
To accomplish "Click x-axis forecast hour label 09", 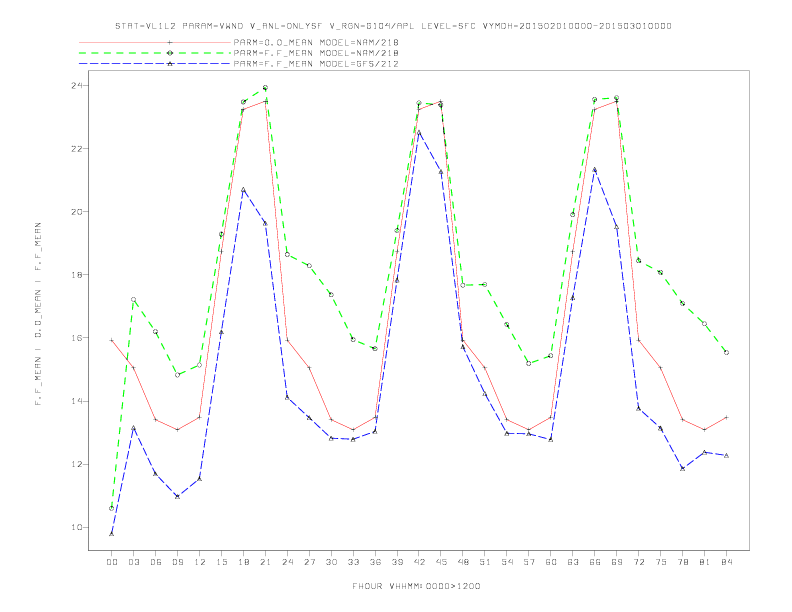I will [x=177, y=562].
